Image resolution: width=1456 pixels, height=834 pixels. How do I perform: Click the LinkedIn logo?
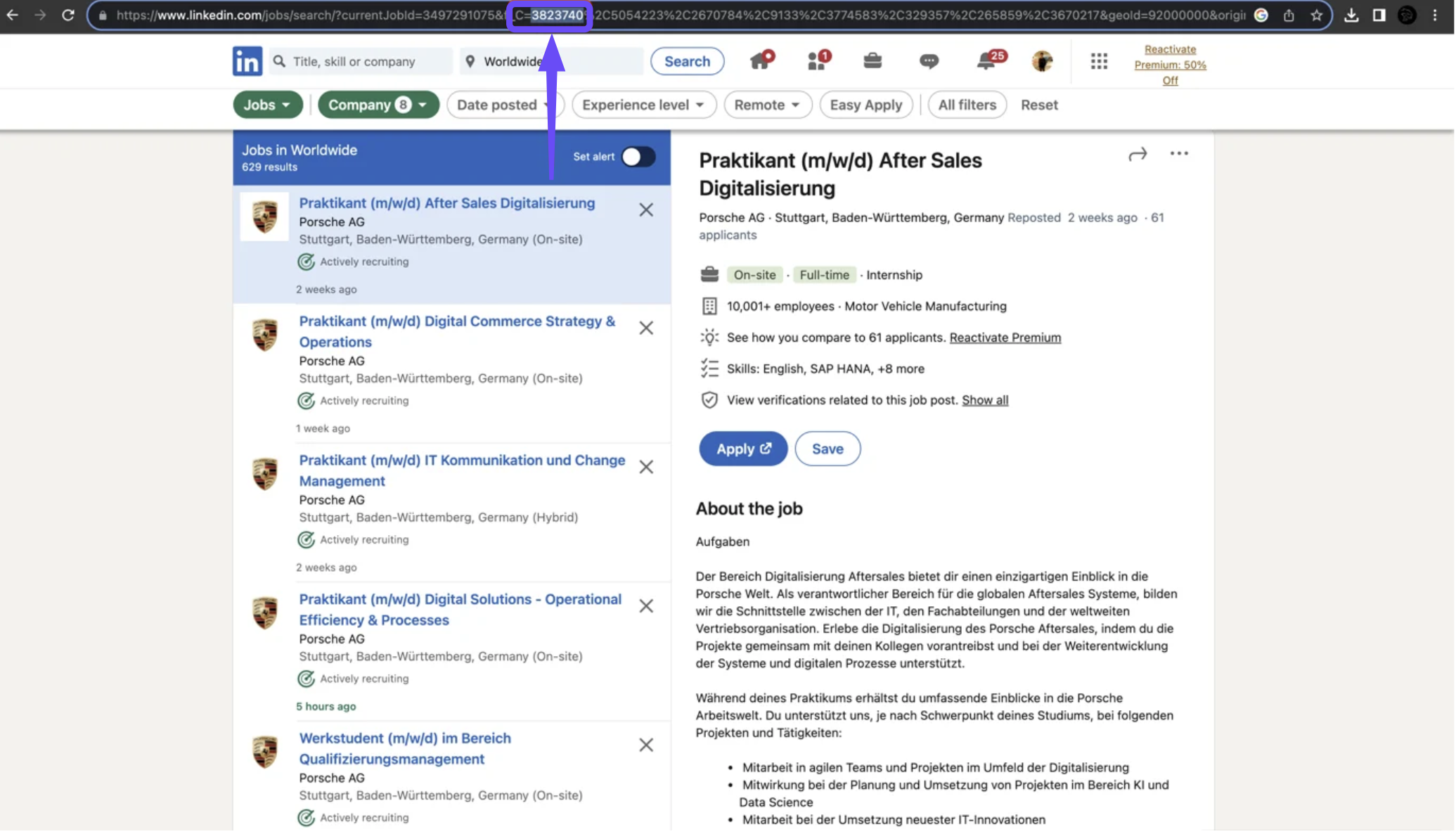click(247, 61)
